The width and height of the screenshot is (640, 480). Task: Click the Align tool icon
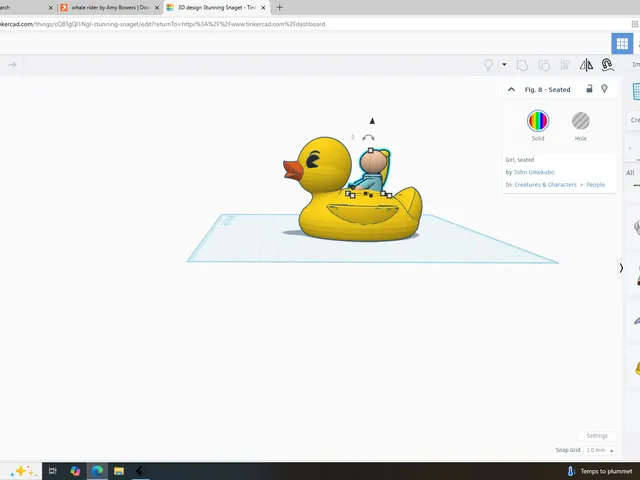(x=565, y=65)
